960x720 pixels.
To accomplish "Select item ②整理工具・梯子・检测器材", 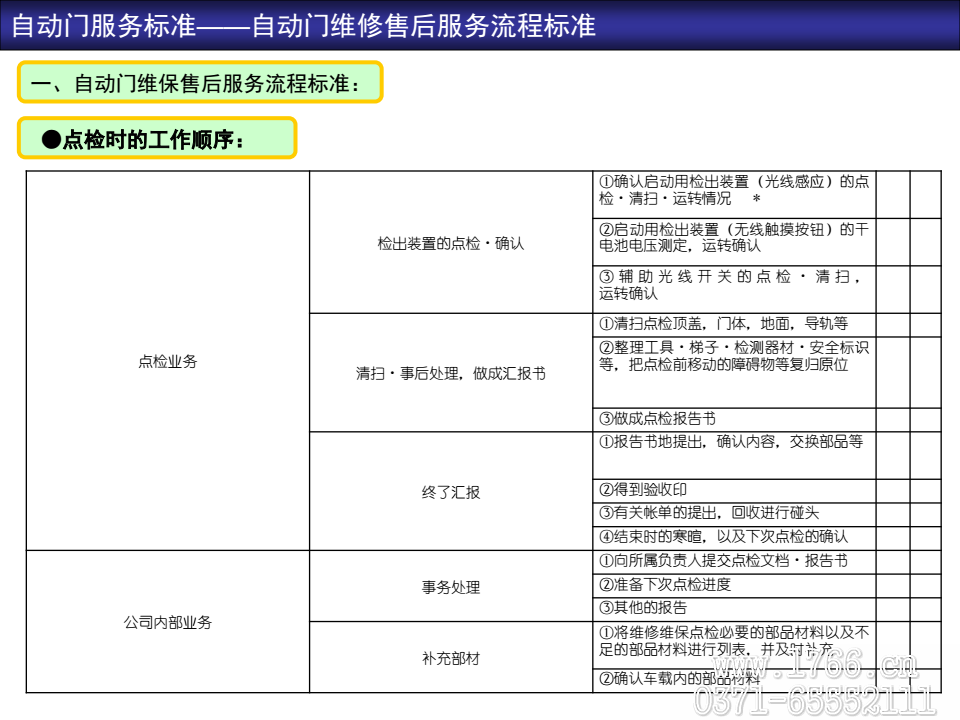I will pos(733,357).
